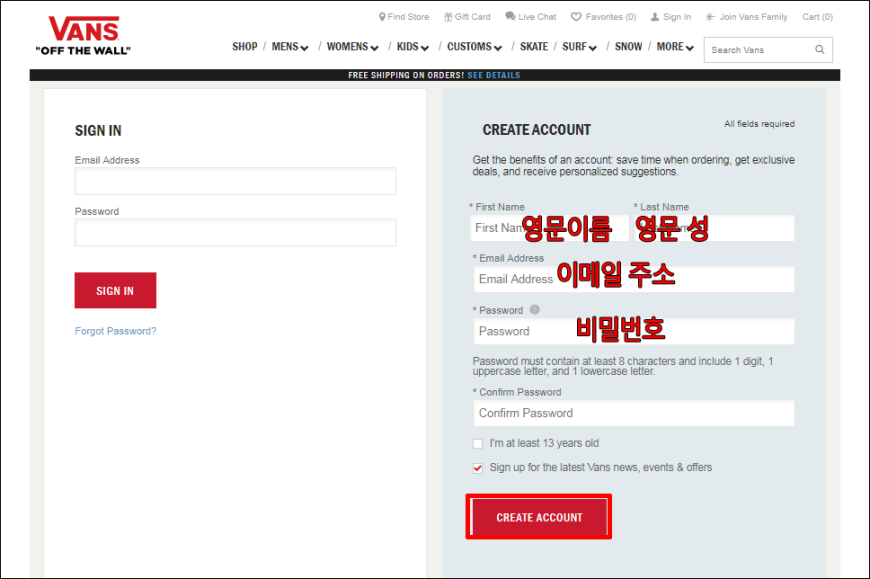Expand the WOMENS menu dropdown
Screen dimensions: 870x579
(x=352, y=47)
